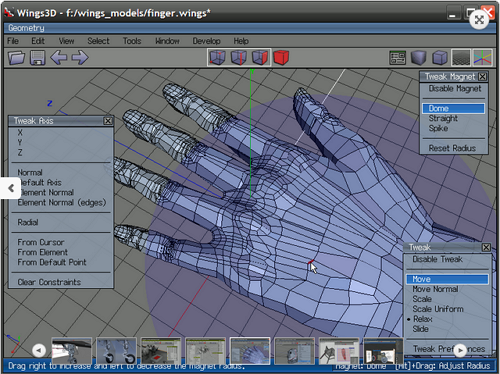Toggle orthographic cube view icon
This screenshot has height=374, width=500.
click(x=440, y=58)
